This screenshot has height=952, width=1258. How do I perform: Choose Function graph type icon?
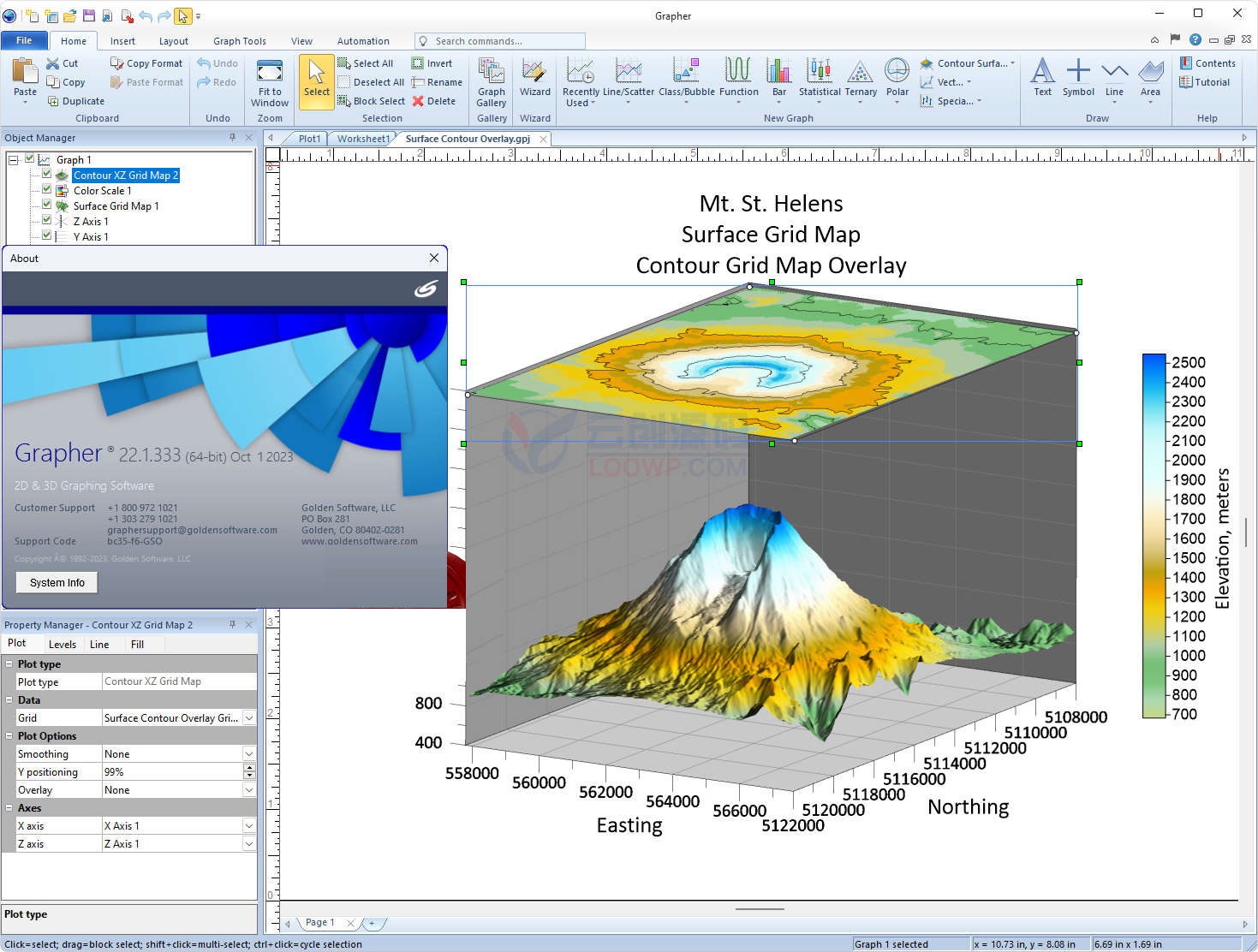point(738,71)
